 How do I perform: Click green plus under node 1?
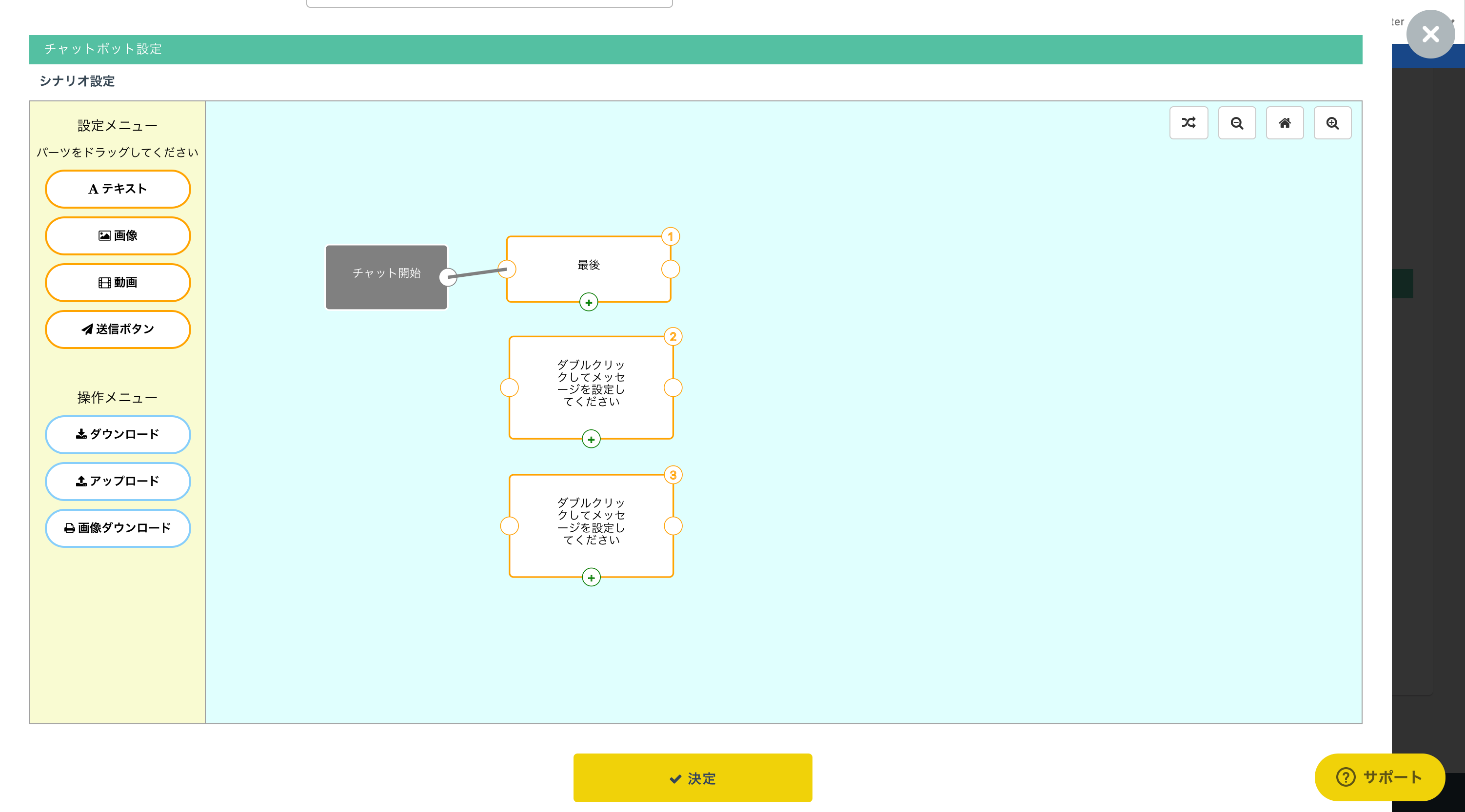click(588, 302)
